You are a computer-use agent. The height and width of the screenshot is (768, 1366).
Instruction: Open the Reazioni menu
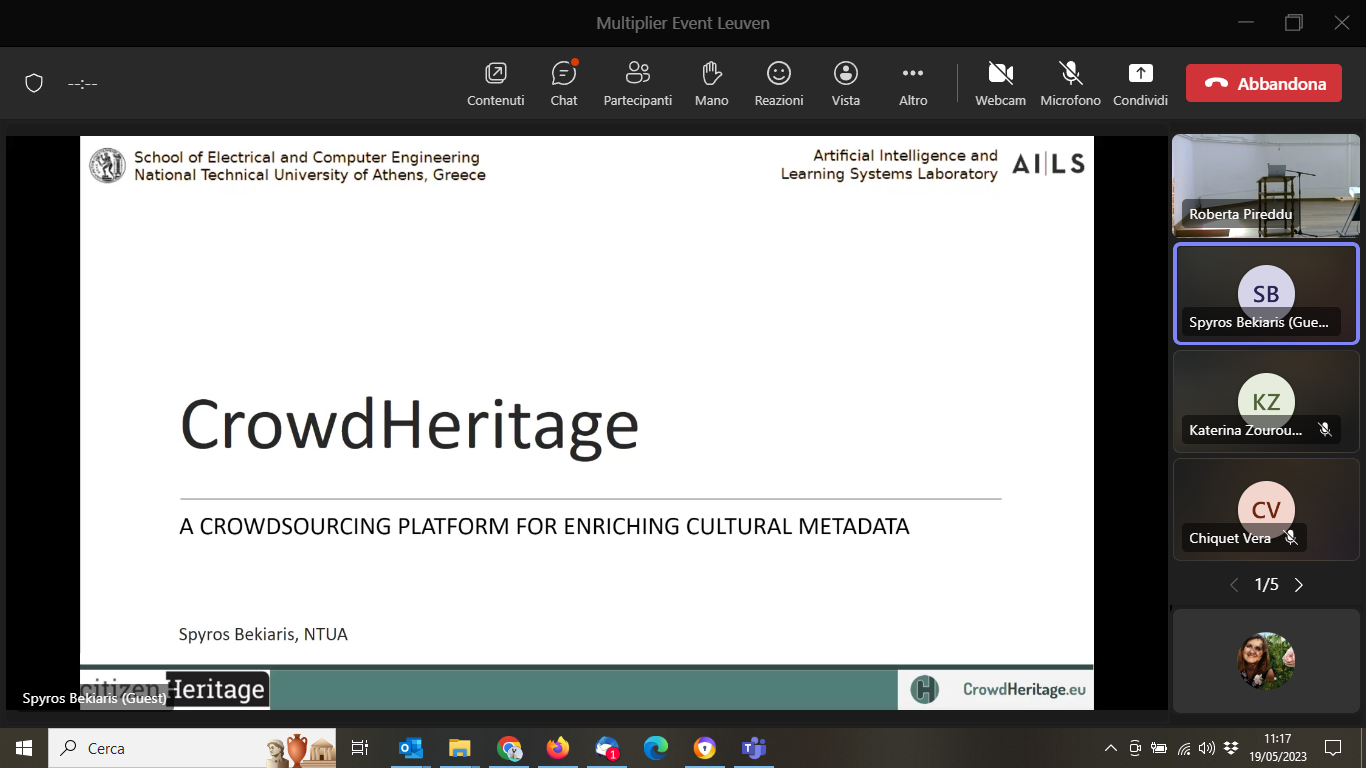(x=779, y=84)
